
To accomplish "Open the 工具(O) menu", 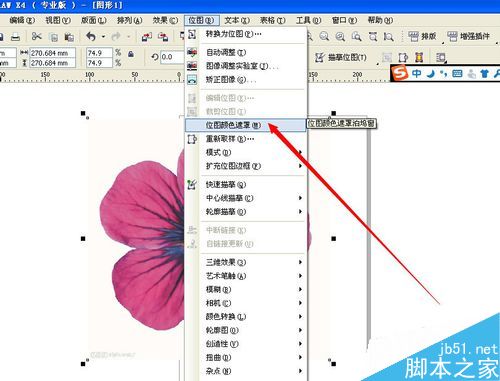I will point(308,20).
